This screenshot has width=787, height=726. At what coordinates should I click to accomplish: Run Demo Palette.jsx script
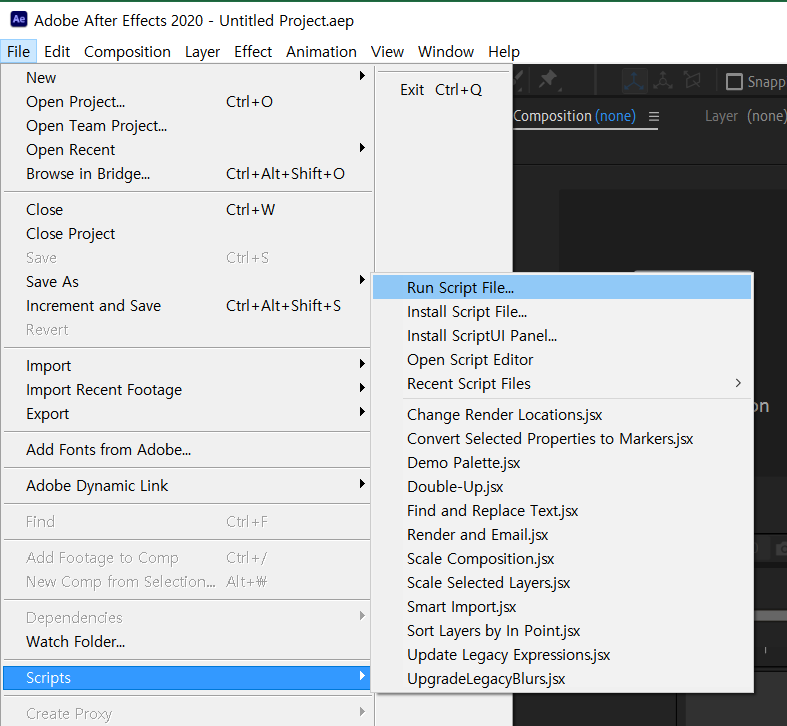pyautogui.click(x=562, y=462)
